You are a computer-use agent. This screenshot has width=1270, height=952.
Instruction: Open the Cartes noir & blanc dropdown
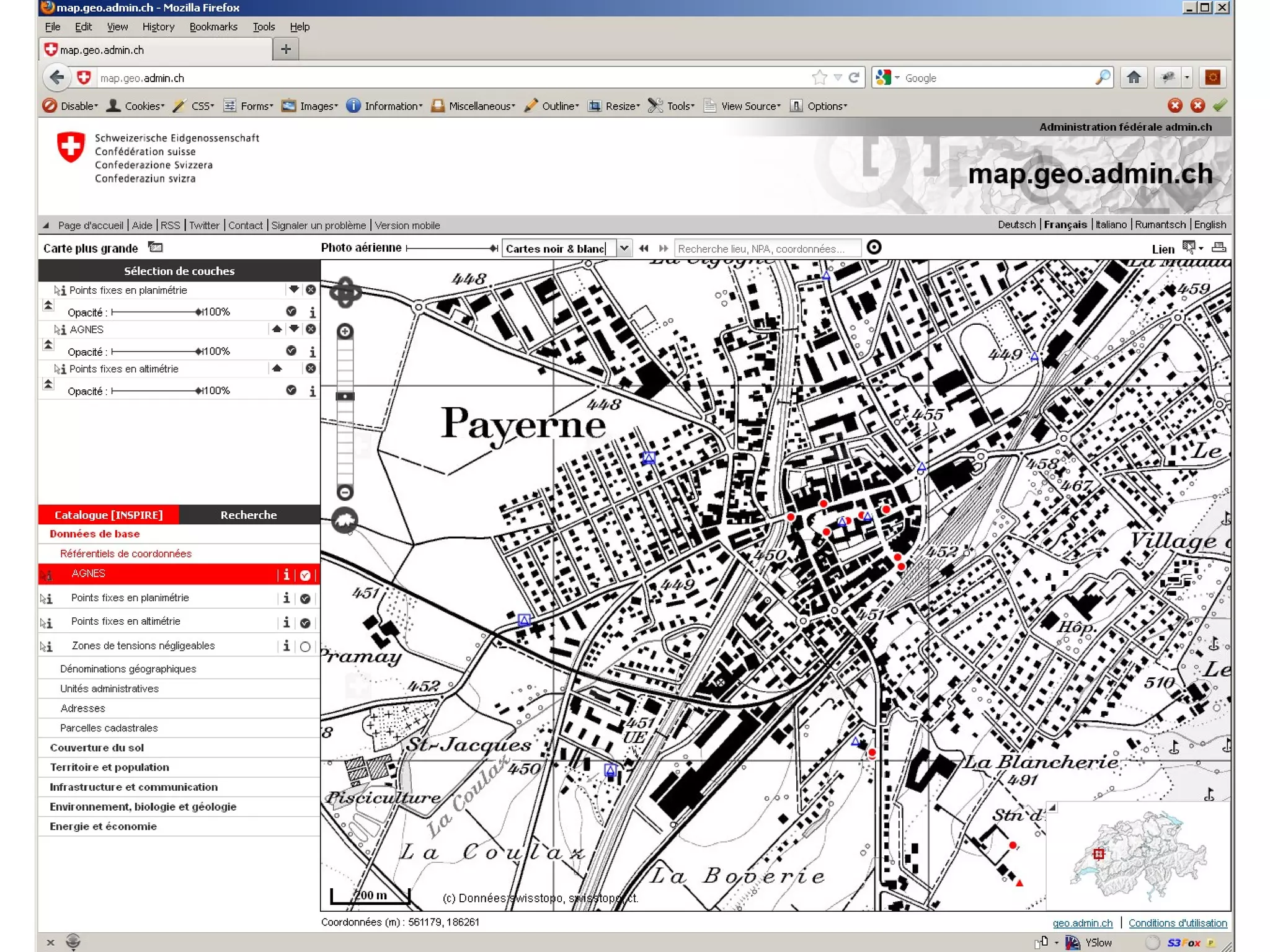point(624,249)
